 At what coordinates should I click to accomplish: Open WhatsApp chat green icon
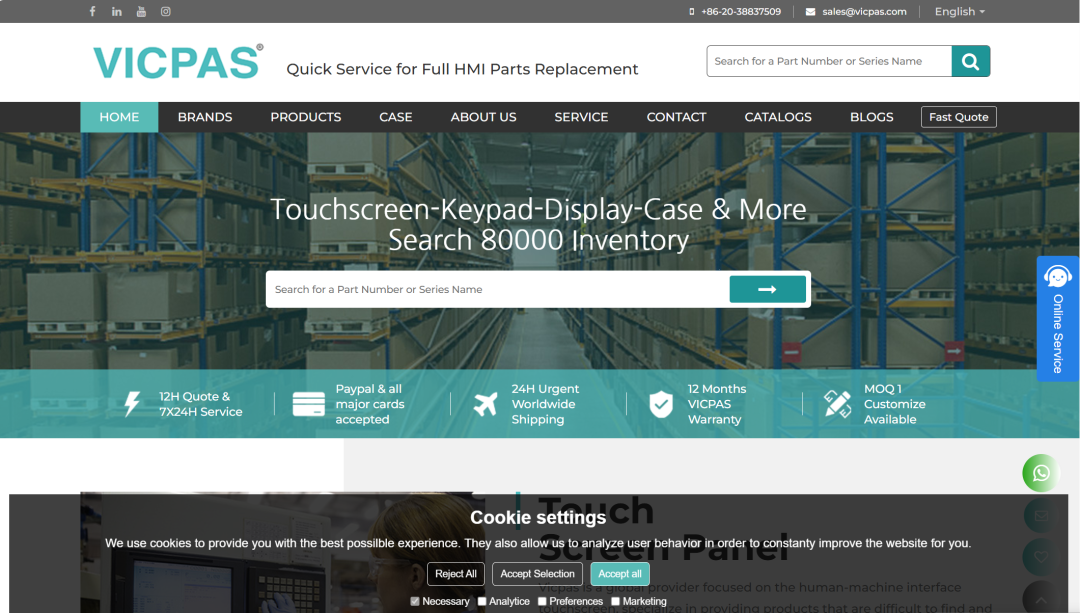tap(1041, 473)
